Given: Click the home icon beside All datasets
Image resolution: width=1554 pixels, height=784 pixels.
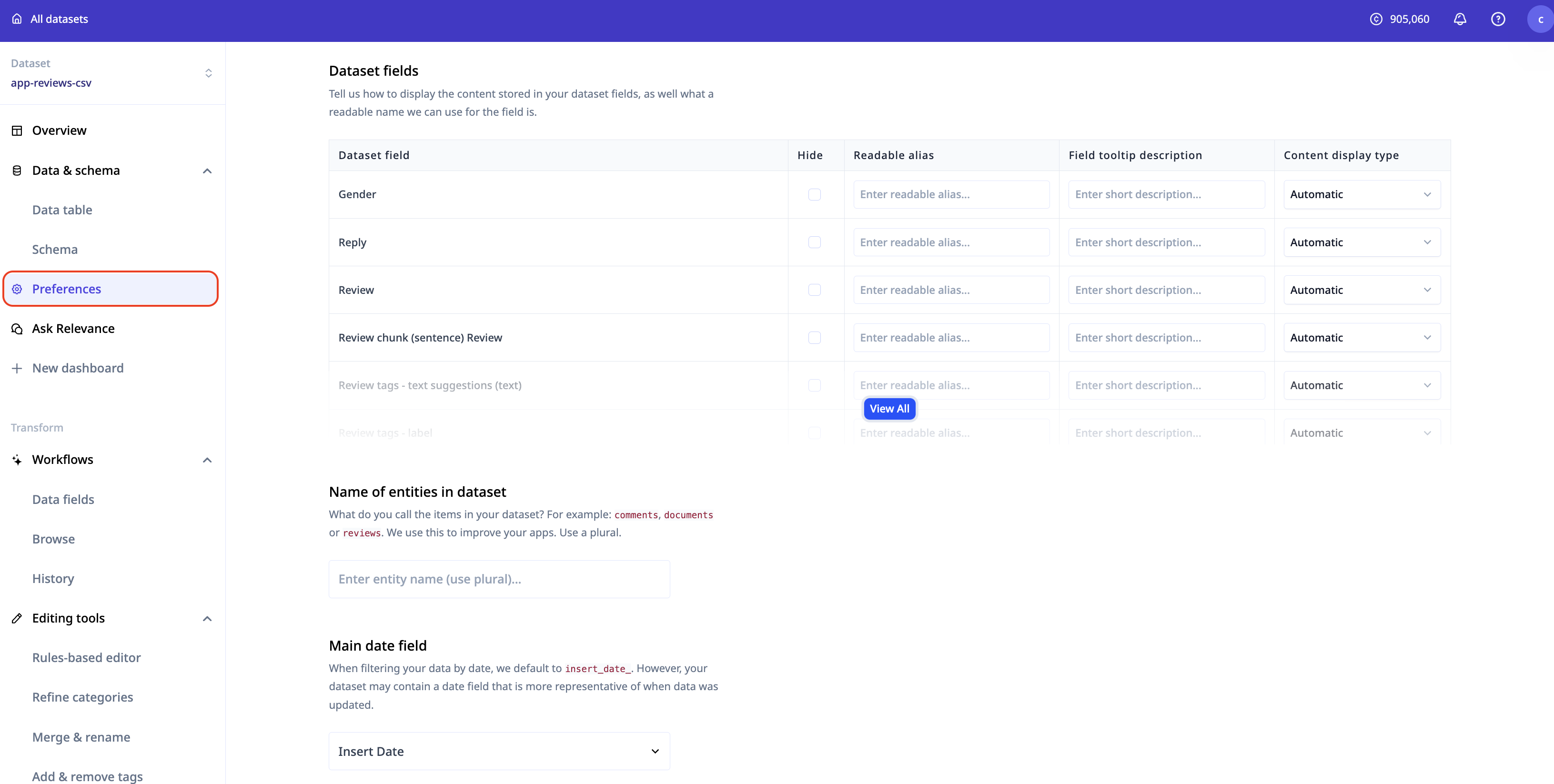Looking at the screenshot, I should (x=17, y=19).
